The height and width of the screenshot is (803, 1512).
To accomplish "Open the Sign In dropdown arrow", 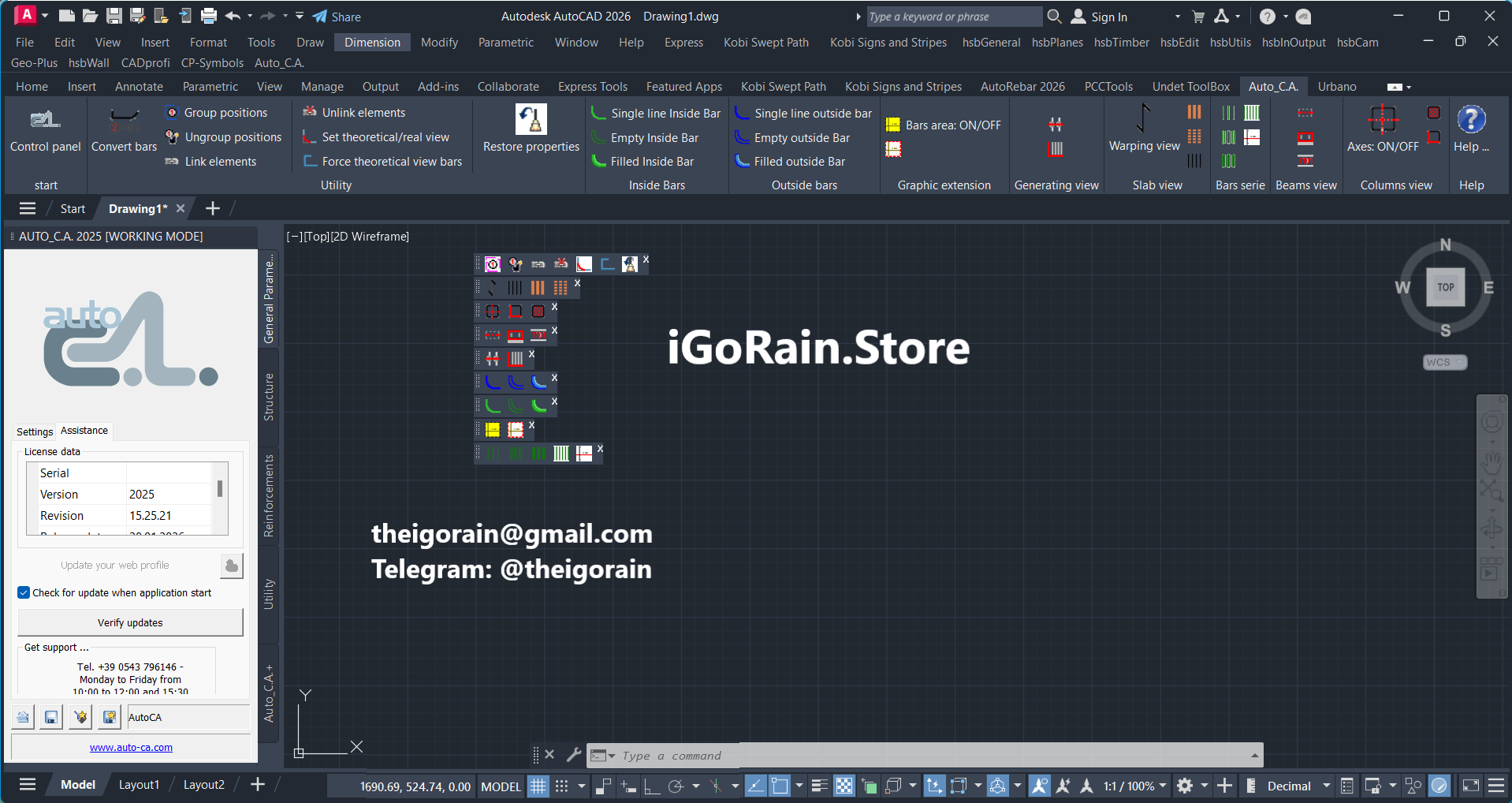I will tap(1178, 17).
